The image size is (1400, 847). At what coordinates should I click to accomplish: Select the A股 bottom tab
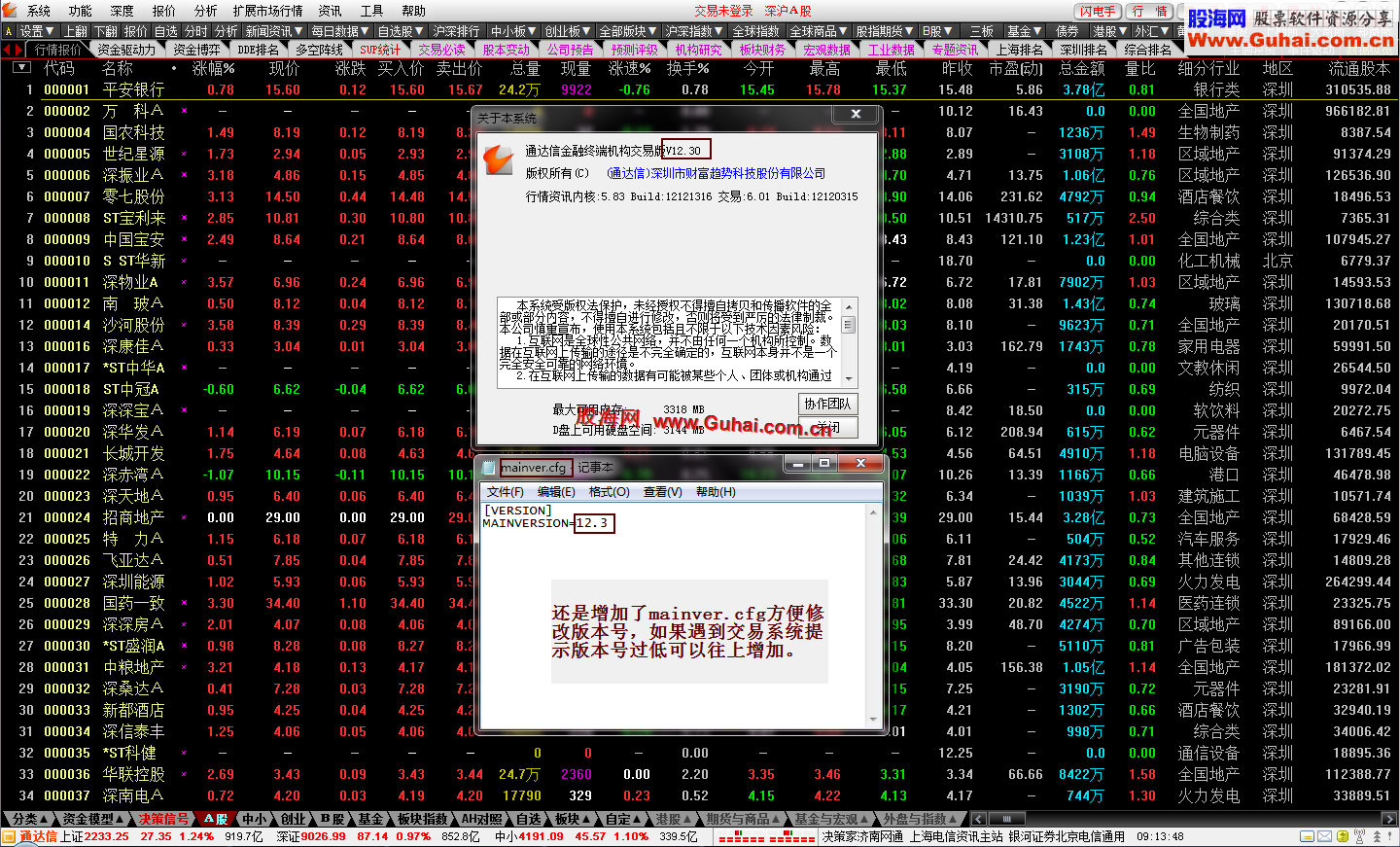[x=216, y=819]
